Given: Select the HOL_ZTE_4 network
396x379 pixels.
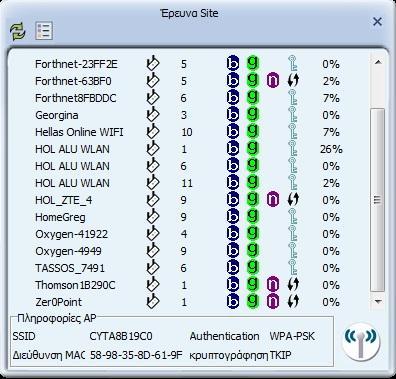Looking at the screenshot, I should coord(64,200).
